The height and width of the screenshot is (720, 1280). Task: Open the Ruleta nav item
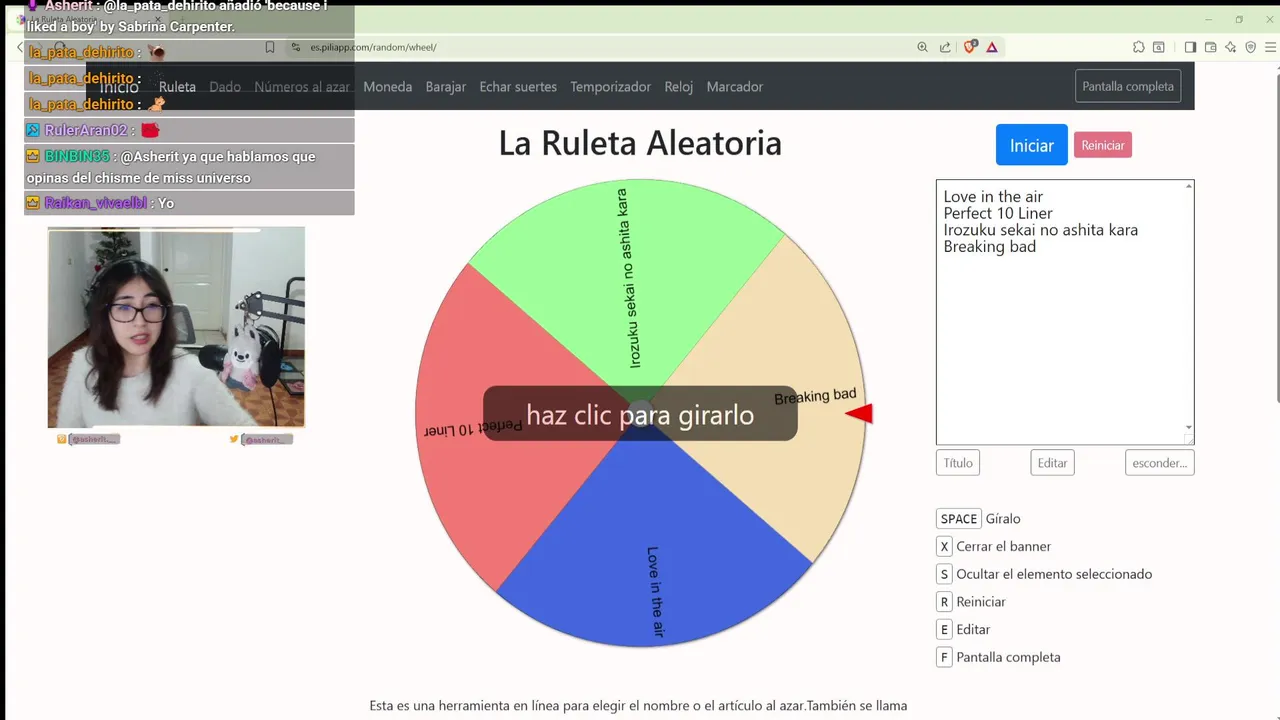coord(177,87)
